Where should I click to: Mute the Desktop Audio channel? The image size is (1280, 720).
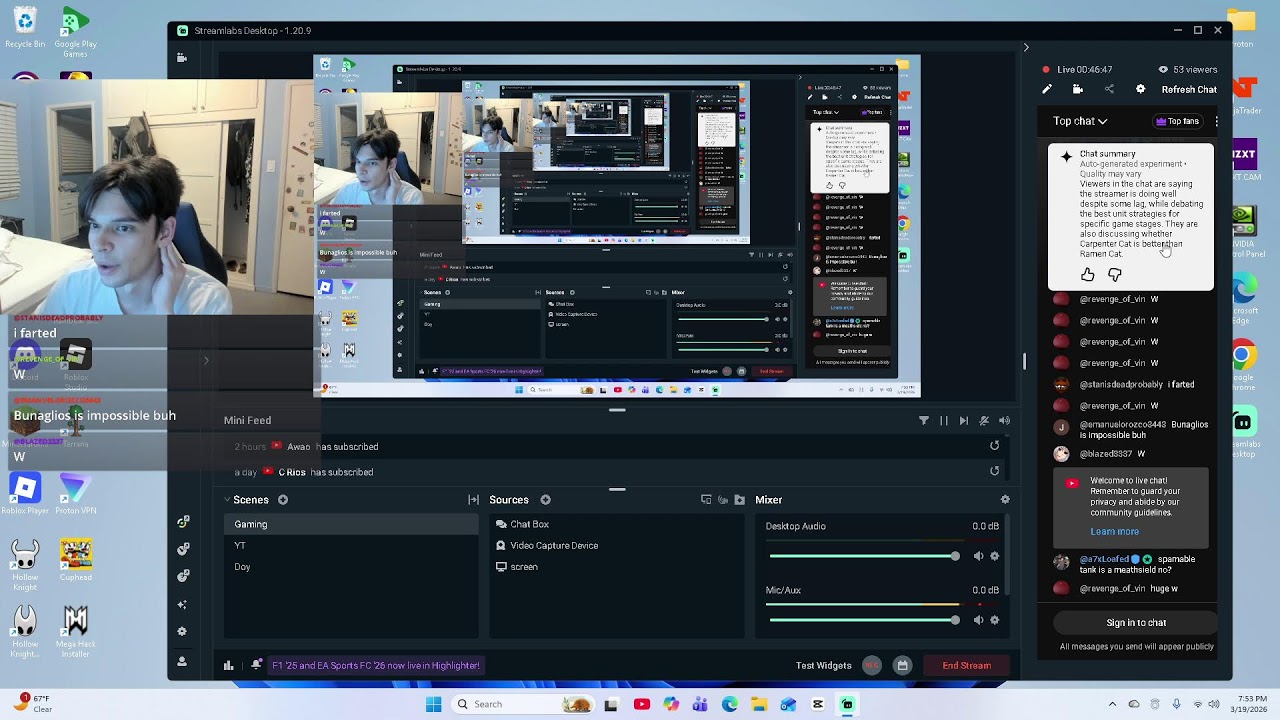point(978,556)
